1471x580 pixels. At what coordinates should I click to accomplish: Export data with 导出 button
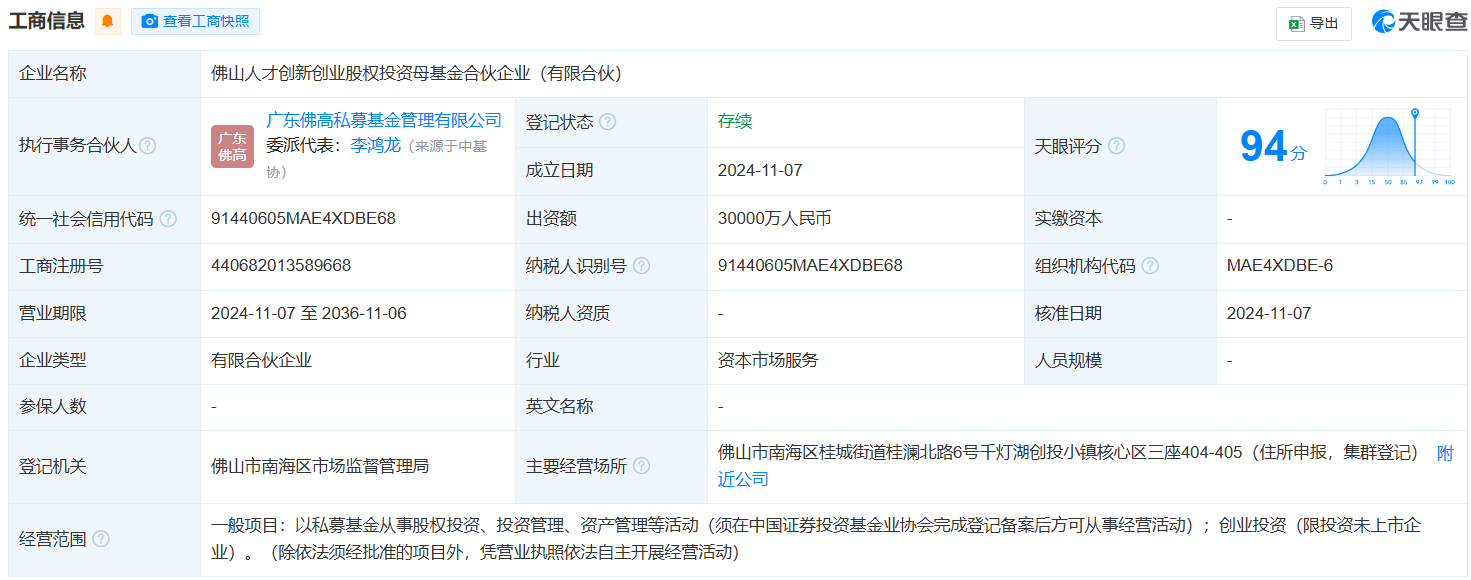click(x=1313, y=23)
